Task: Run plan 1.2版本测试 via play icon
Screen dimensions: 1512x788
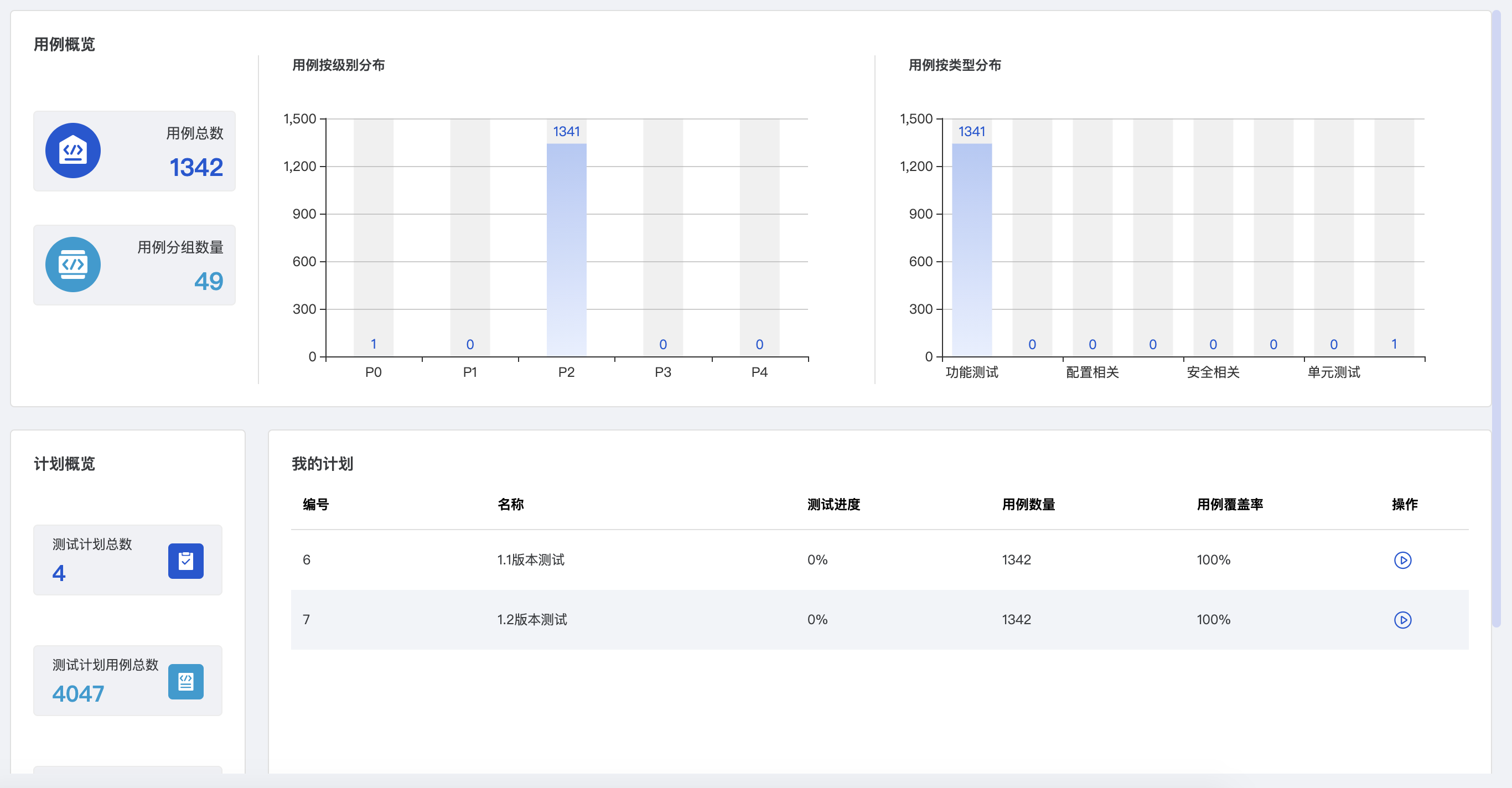Action: (x=1402, y=620)
